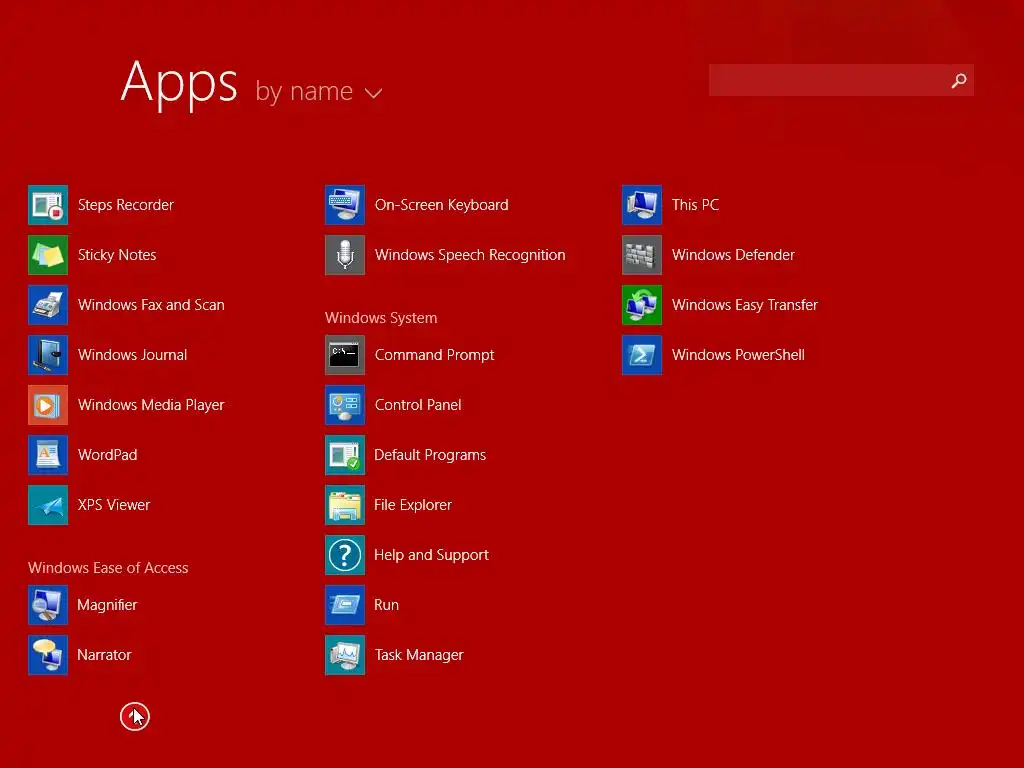Viewport: 1024px width, 768px height.
Task: Open Windows Speech Recognition microphone icon
Action: pyautogui.click(x=345, y=255)
